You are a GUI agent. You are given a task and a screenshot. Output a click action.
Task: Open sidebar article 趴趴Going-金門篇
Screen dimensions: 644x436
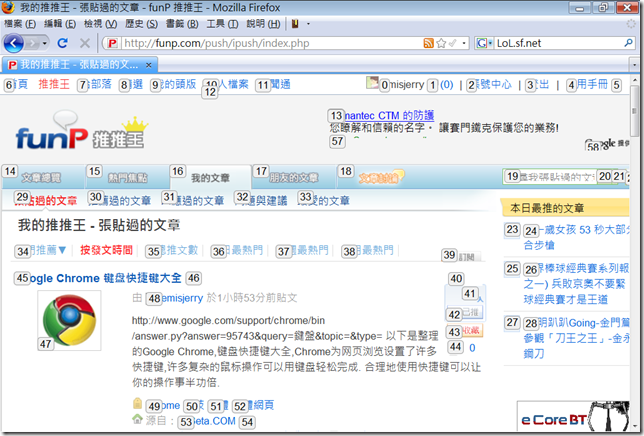(576, 338)
